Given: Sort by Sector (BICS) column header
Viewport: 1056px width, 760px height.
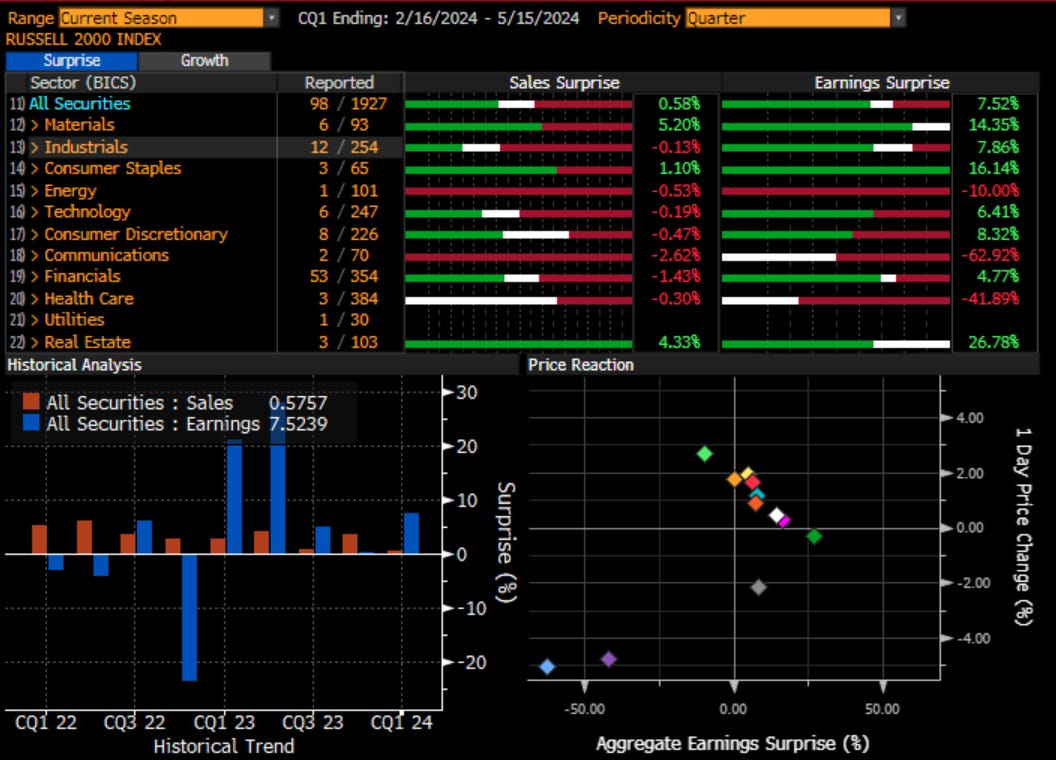Looking at the screenshot, I should 83,83.
